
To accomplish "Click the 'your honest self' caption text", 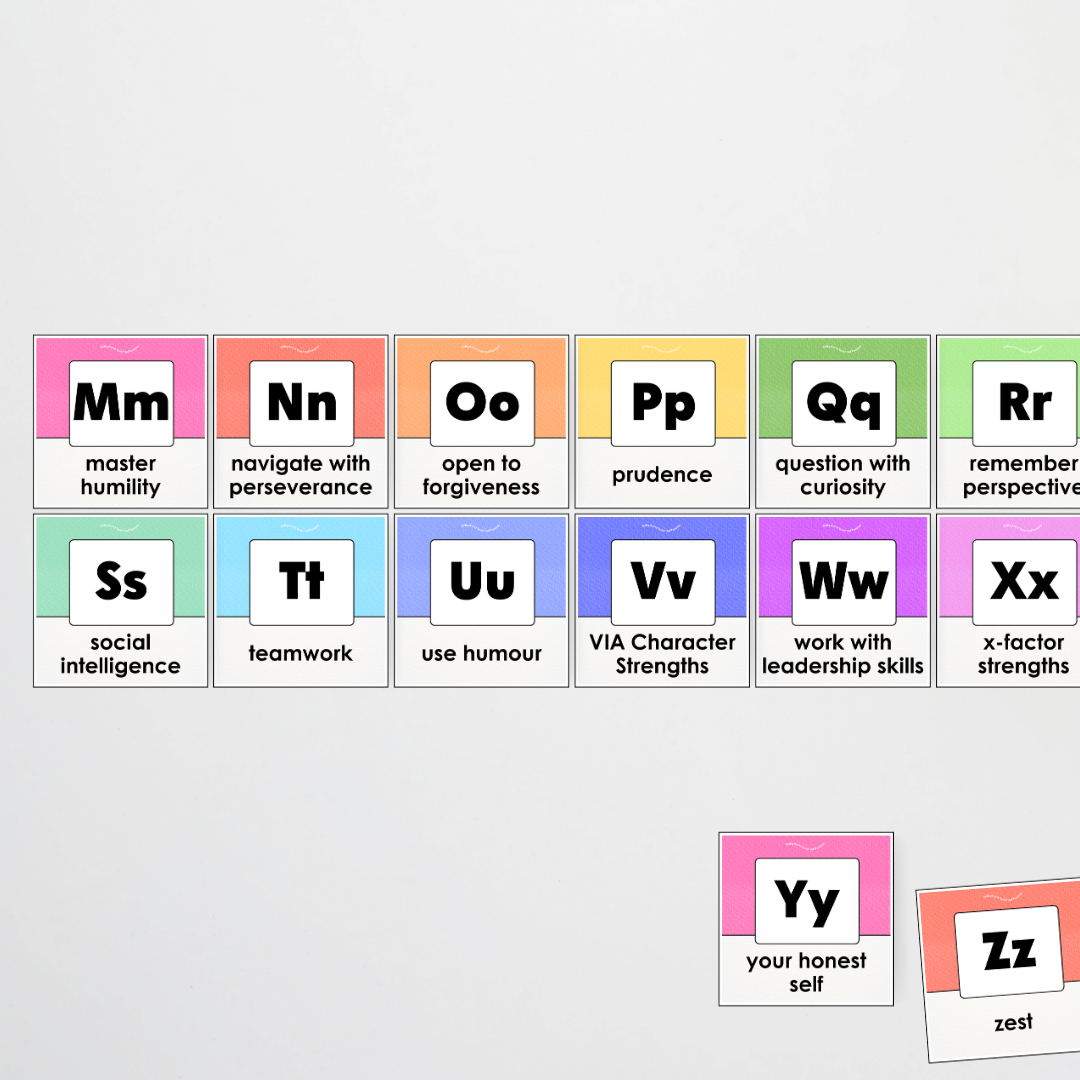I will click(806, 975).
